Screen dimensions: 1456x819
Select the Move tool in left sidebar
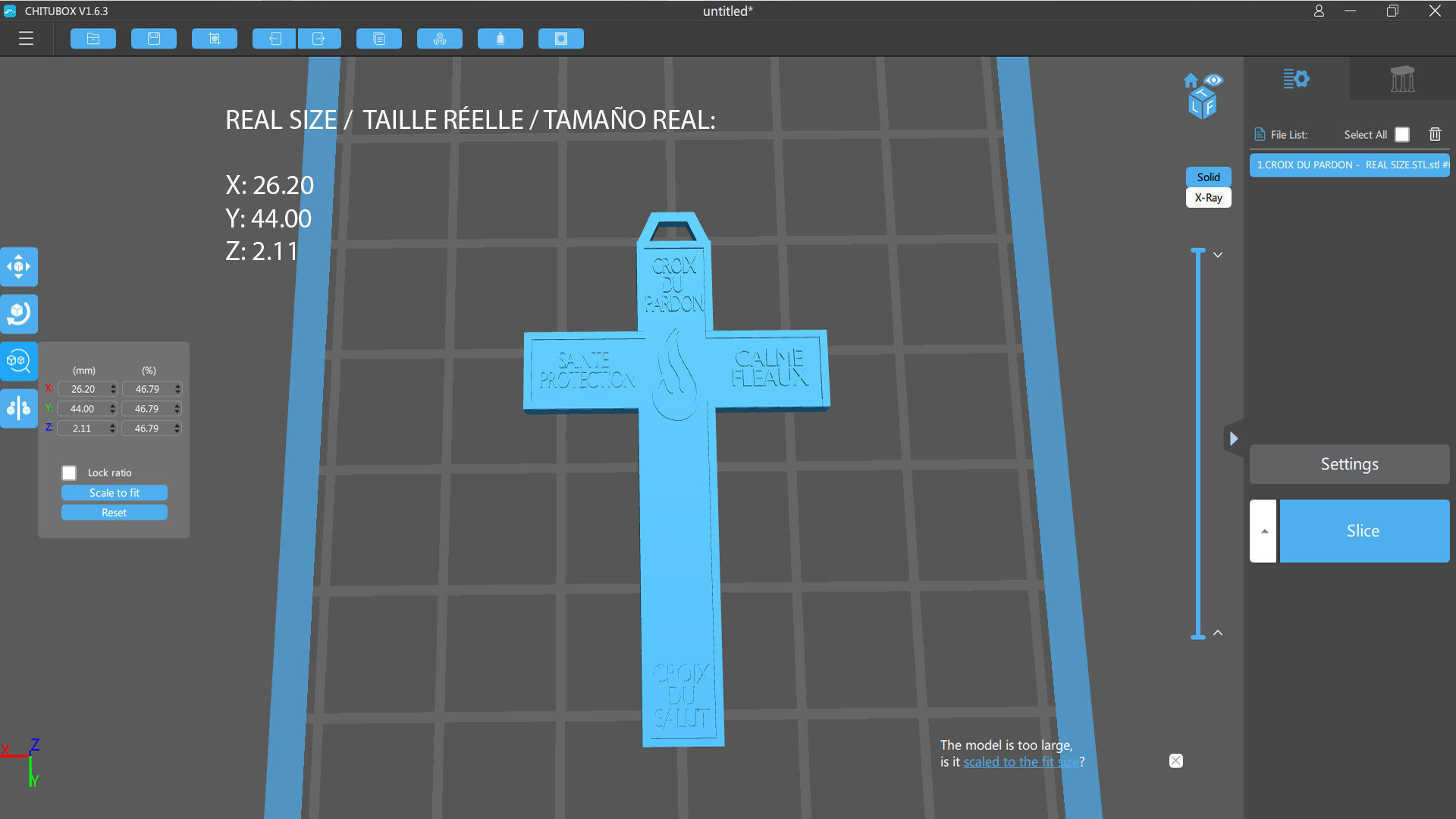19,267
